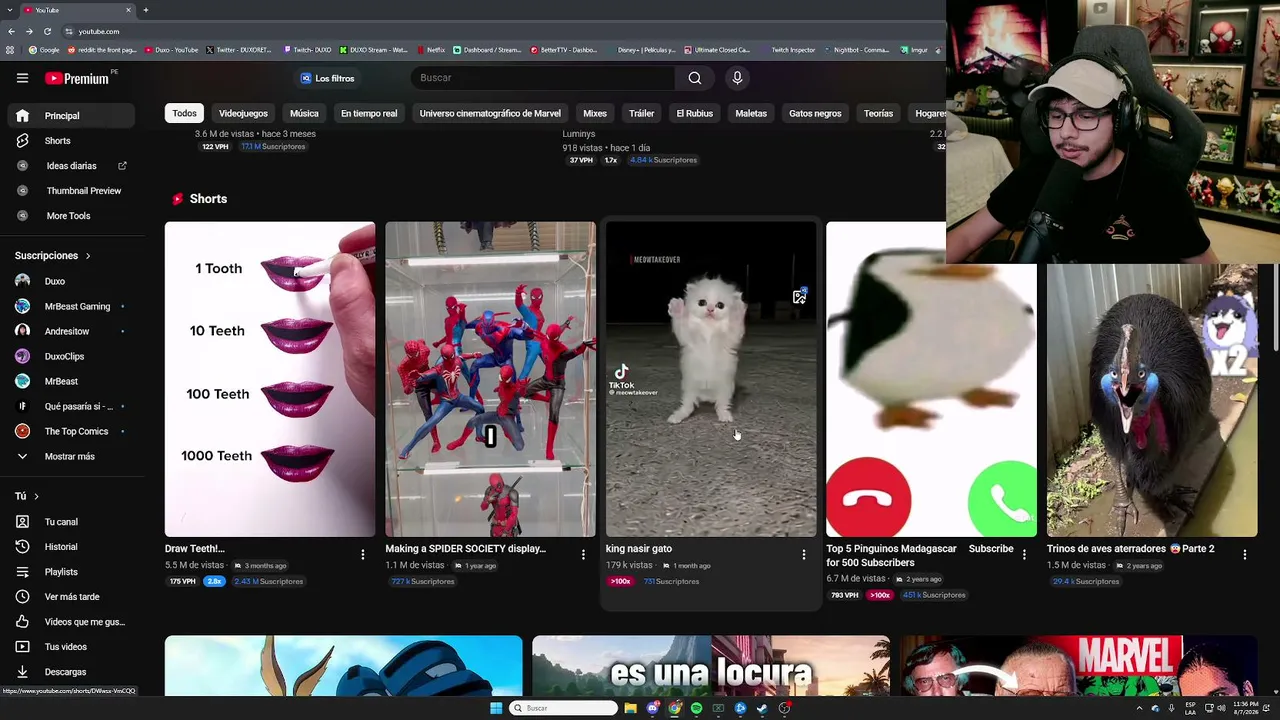Open the MrBeast Gaming subscription
The height and width of the screenshot is (720, 1280).
point(70,306)
